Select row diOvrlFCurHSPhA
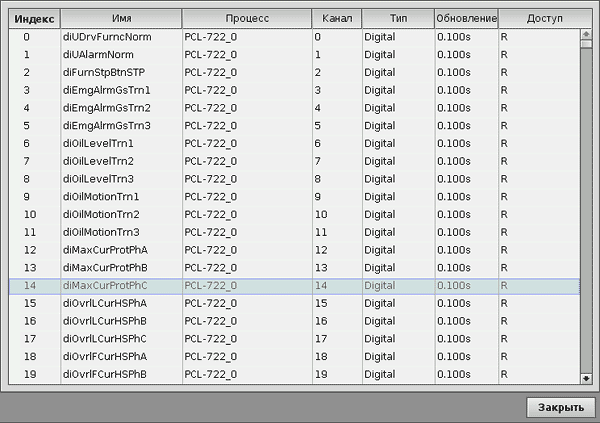600x423 pixels. (x=294, y=356)
